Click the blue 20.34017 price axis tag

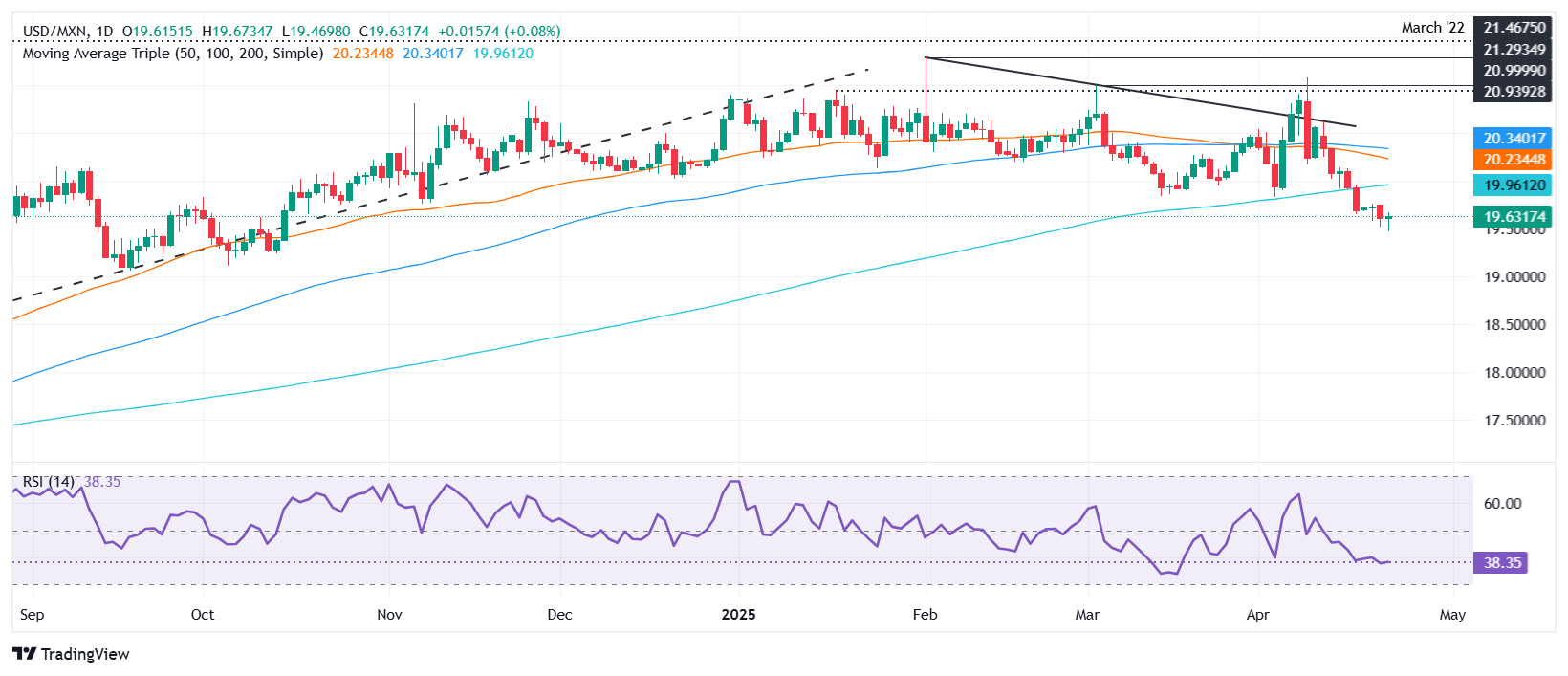click(x=1513, y=139)
